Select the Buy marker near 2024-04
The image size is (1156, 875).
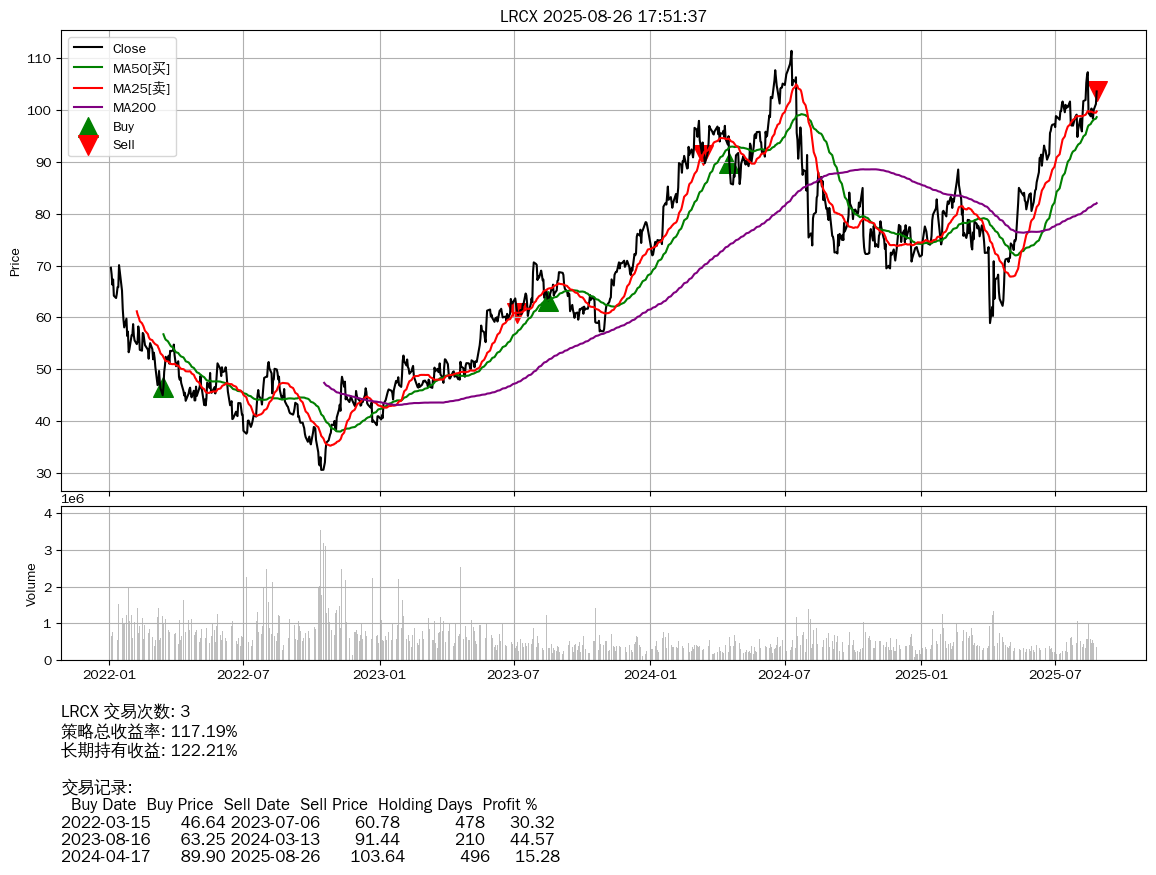click(730, 163)
